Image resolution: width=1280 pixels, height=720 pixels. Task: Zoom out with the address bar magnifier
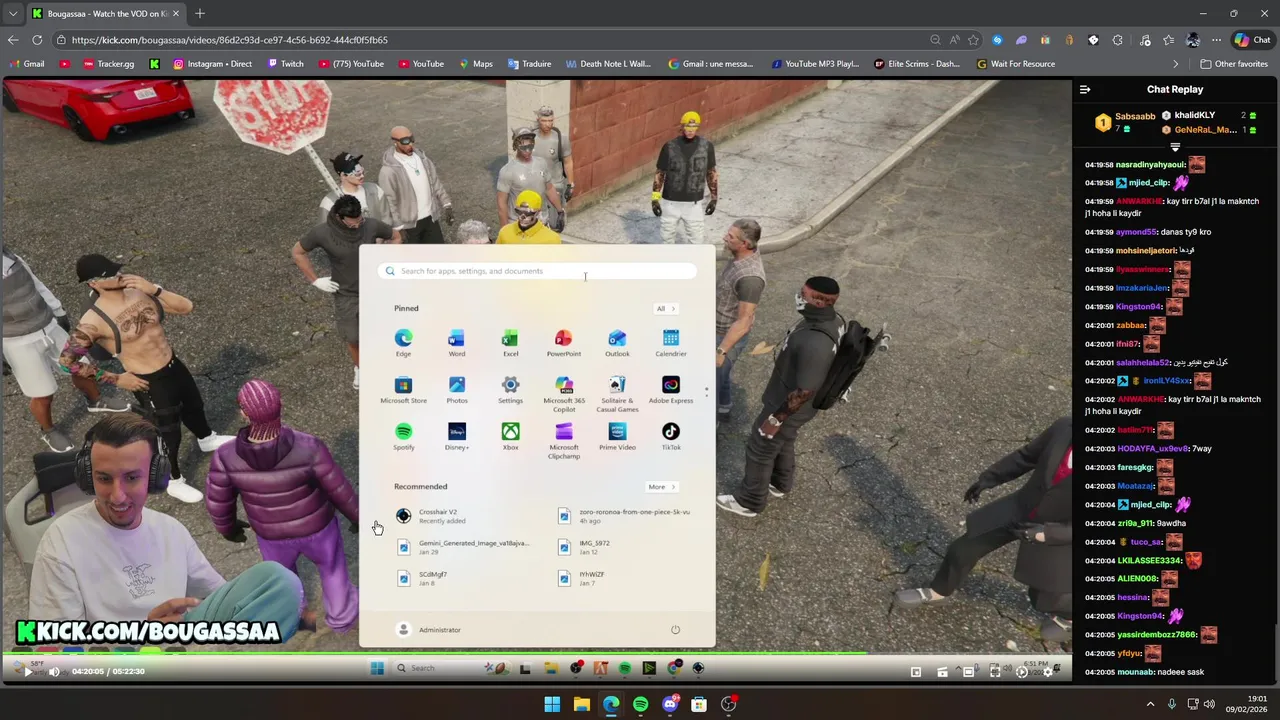click(x=935, y=40)
